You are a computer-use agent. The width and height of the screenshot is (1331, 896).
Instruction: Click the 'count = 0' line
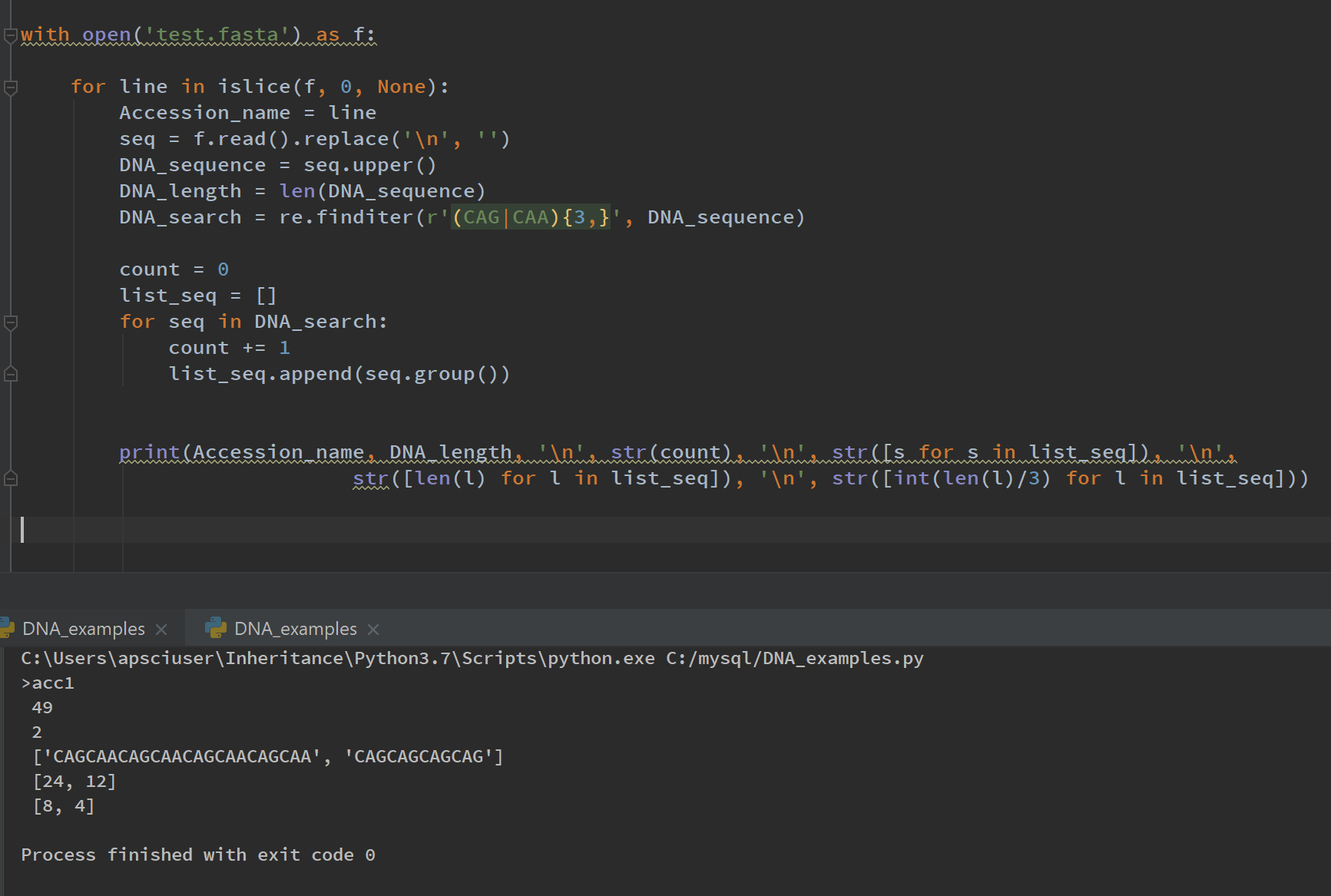(174, 269)
